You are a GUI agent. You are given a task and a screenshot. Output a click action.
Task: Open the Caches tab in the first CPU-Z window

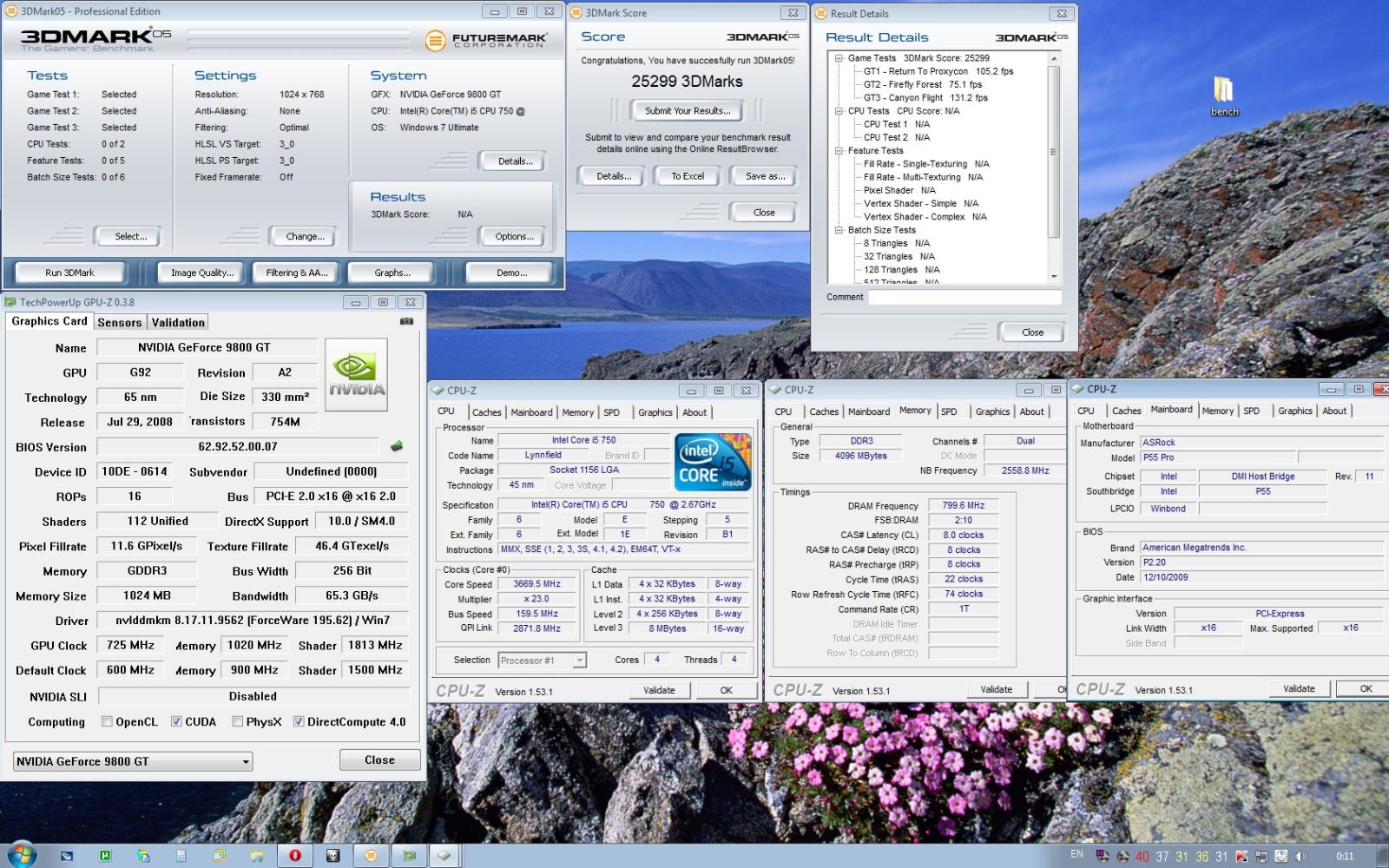click(486, 412)
